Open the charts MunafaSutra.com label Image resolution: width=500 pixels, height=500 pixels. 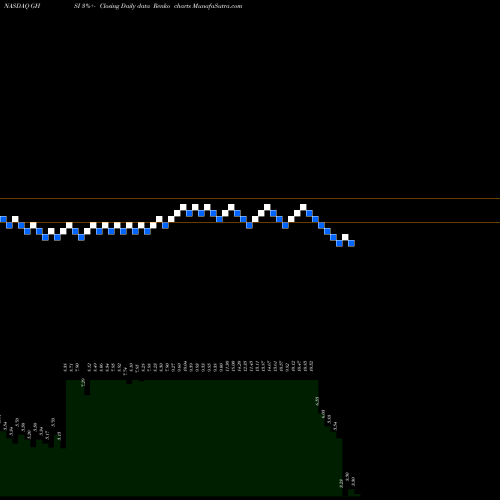[208, 6]
